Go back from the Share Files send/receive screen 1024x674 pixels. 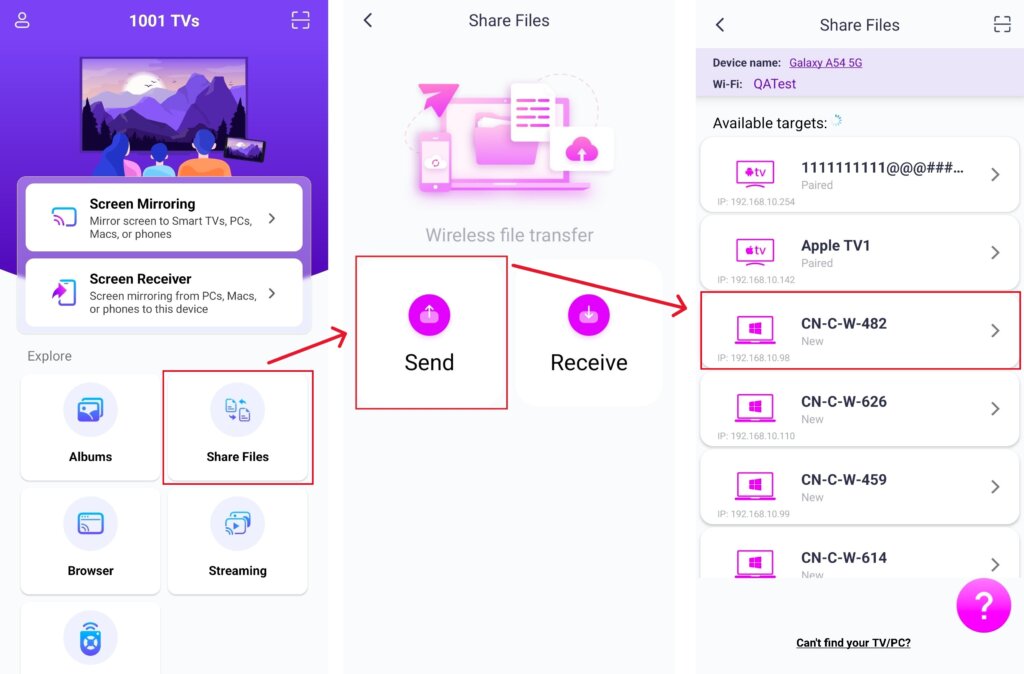[368, 20]
